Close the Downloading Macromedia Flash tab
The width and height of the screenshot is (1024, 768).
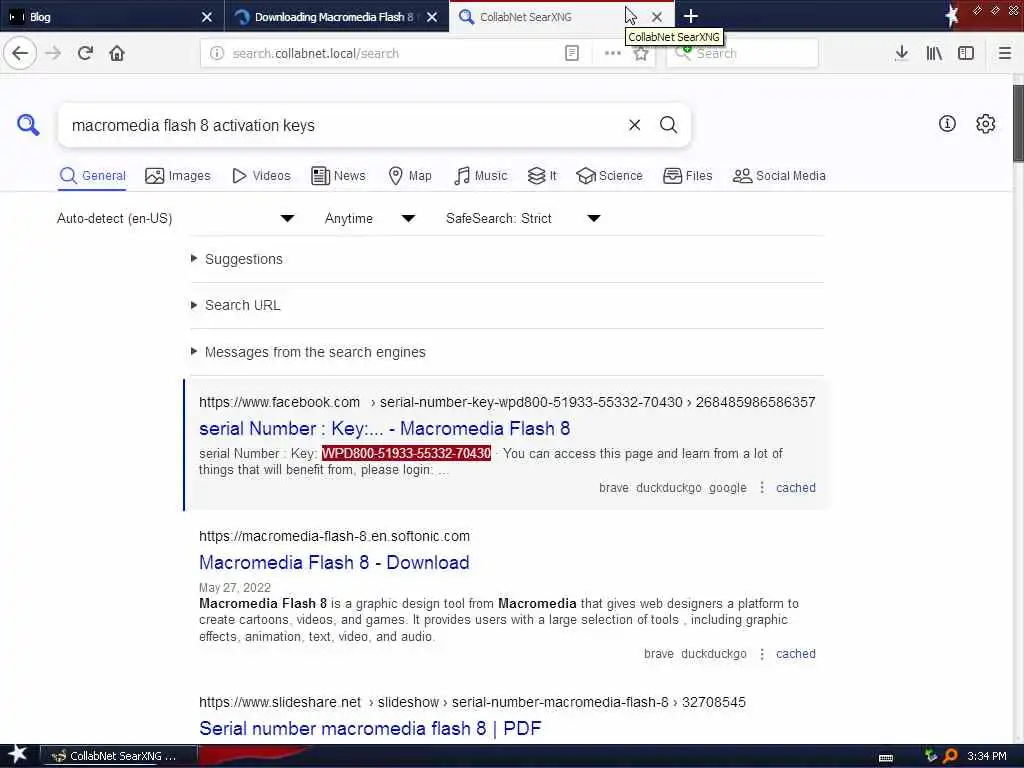432,17
